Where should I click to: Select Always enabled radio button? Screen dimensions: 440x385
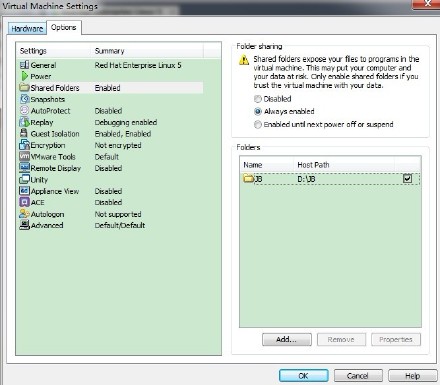(x=258, y=111)
